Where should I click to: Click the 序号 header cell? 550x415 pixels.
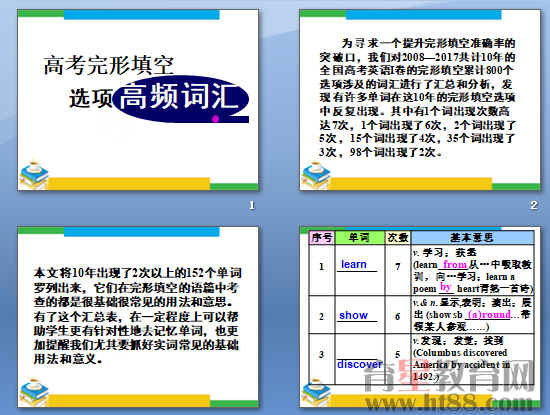tap(322, 237)
